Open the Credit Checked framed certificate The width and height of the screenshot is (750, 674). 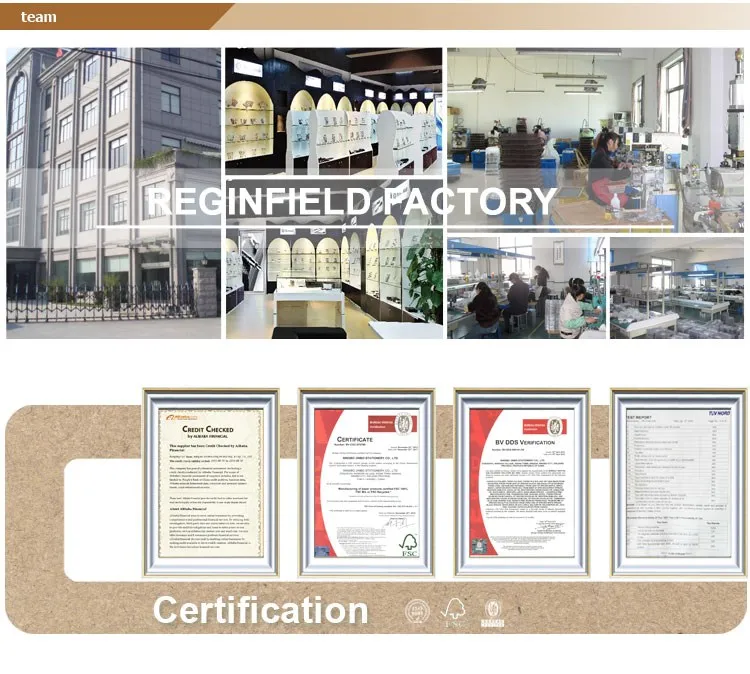pyautogui.click(x=210, y=482)
